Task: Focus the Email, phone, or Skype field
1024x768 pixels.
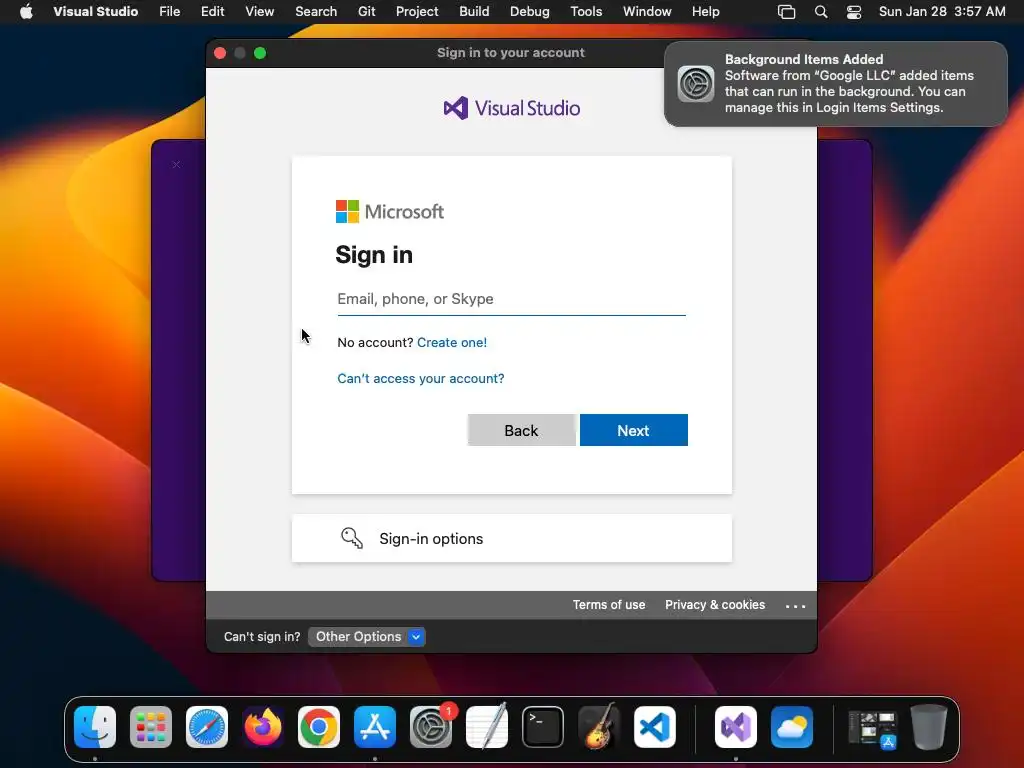Action: [511, 299]
